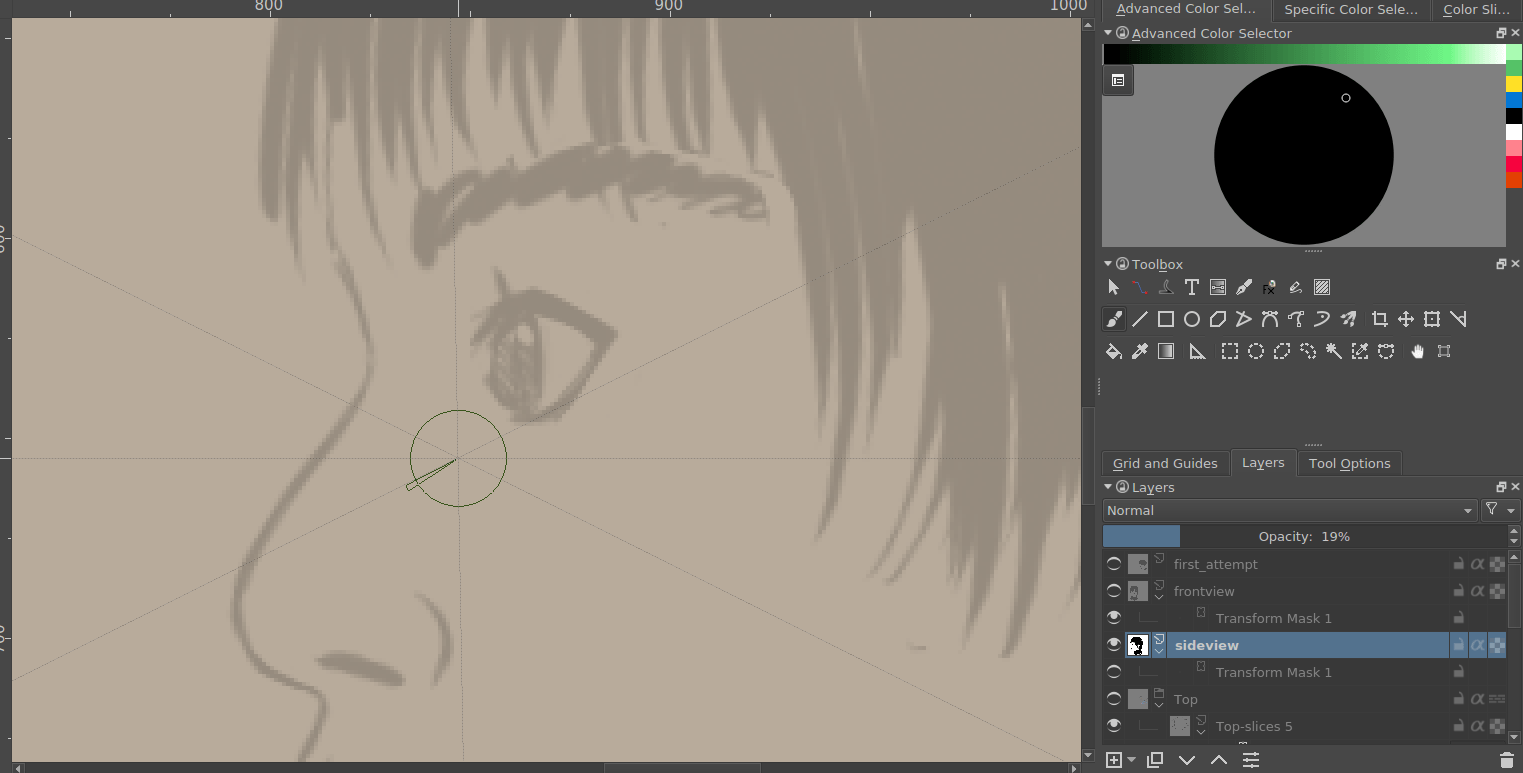Switch to the Tool Options tab
The height and width of the screenshot is (773, 1523).
click(1349, 463)
